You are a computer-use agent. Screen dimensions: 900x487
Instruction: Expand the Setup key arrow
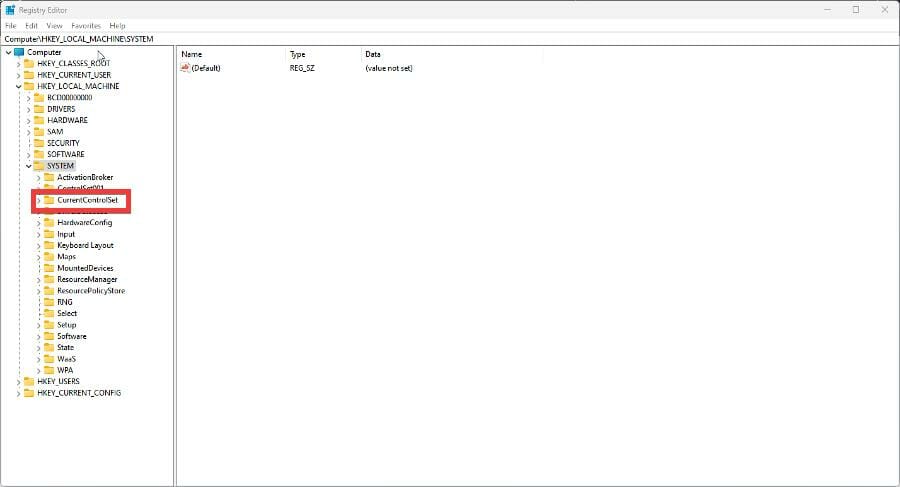38,325
